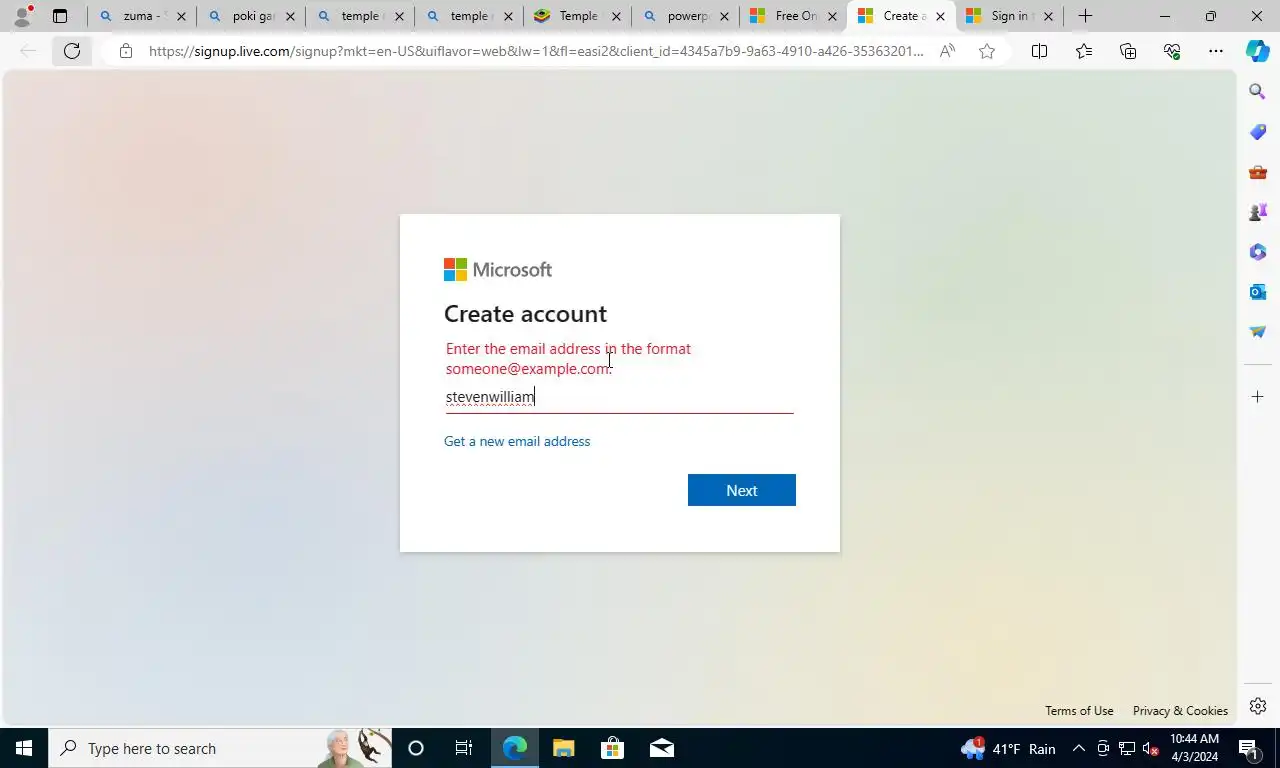View site information lock icon
Image resolution: width=1280 pixels, height=768 pixels.
tap(125, 51)
